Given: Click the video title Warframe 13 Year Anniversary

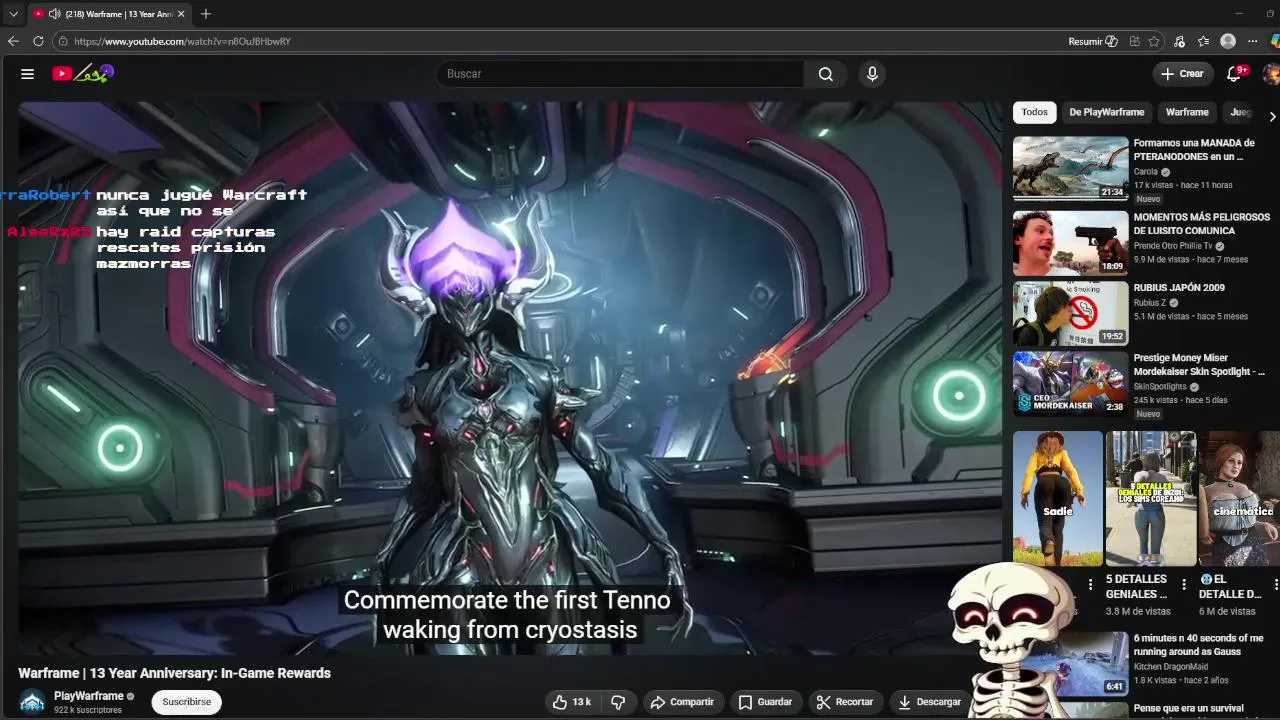Looking at the screenshot, I should (x=174, y=673).
